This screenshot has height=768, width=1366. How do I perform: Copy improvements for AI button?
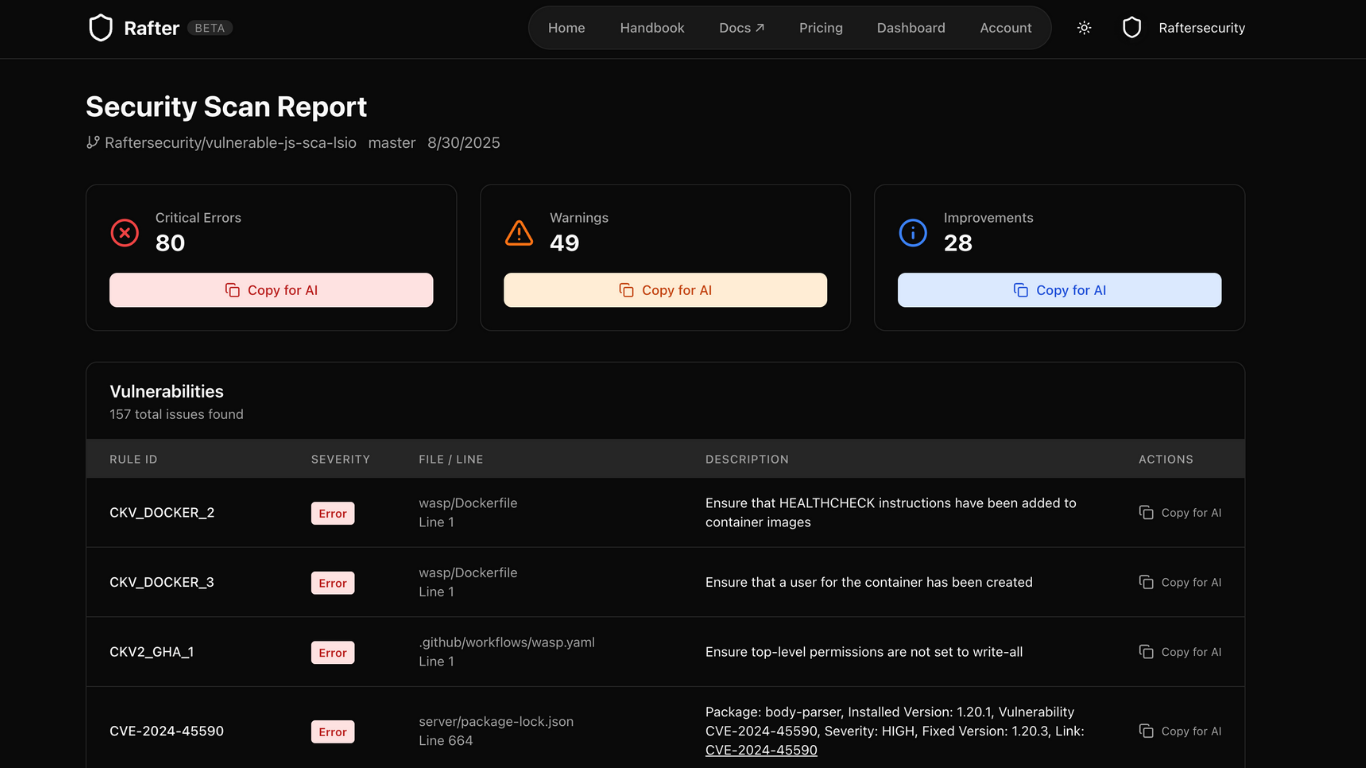coord(1059,290)
